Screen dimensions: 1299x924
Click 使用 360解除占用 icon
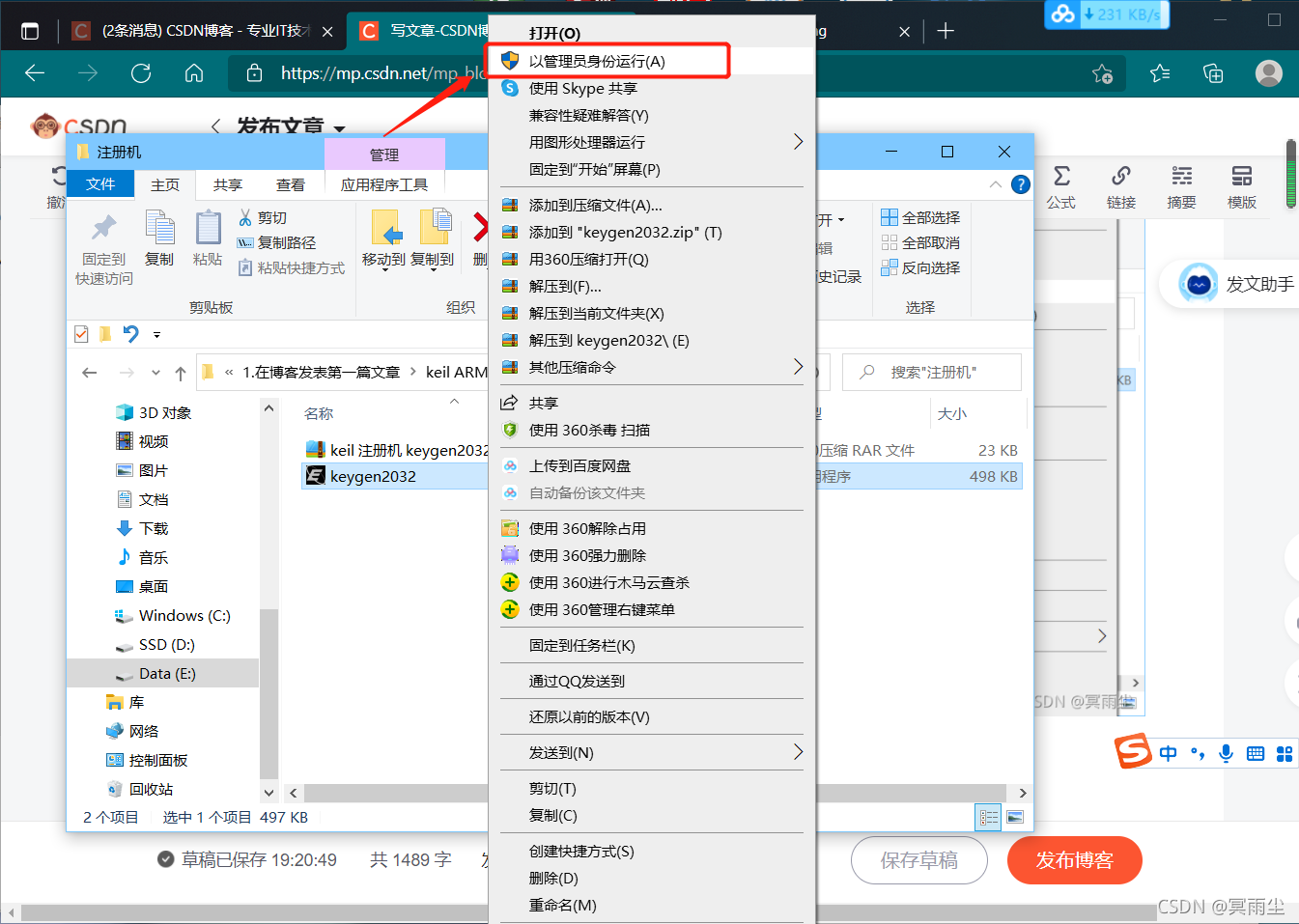510,528
